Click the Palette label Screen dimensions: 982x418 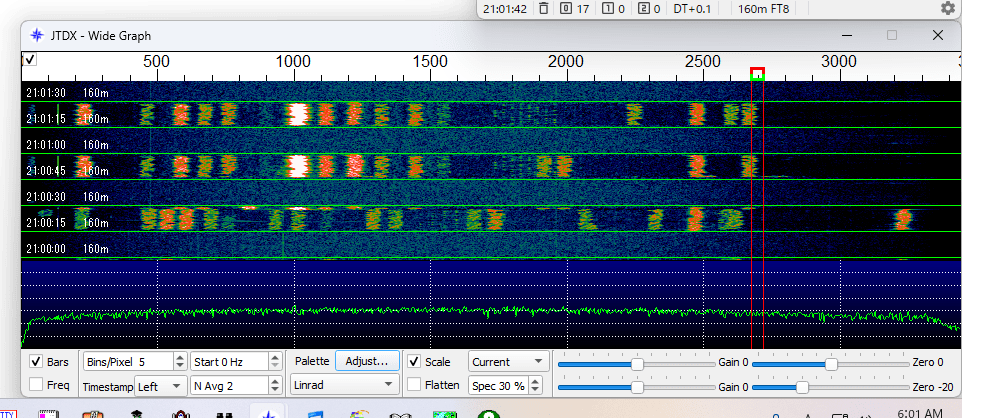coord(312,361)
